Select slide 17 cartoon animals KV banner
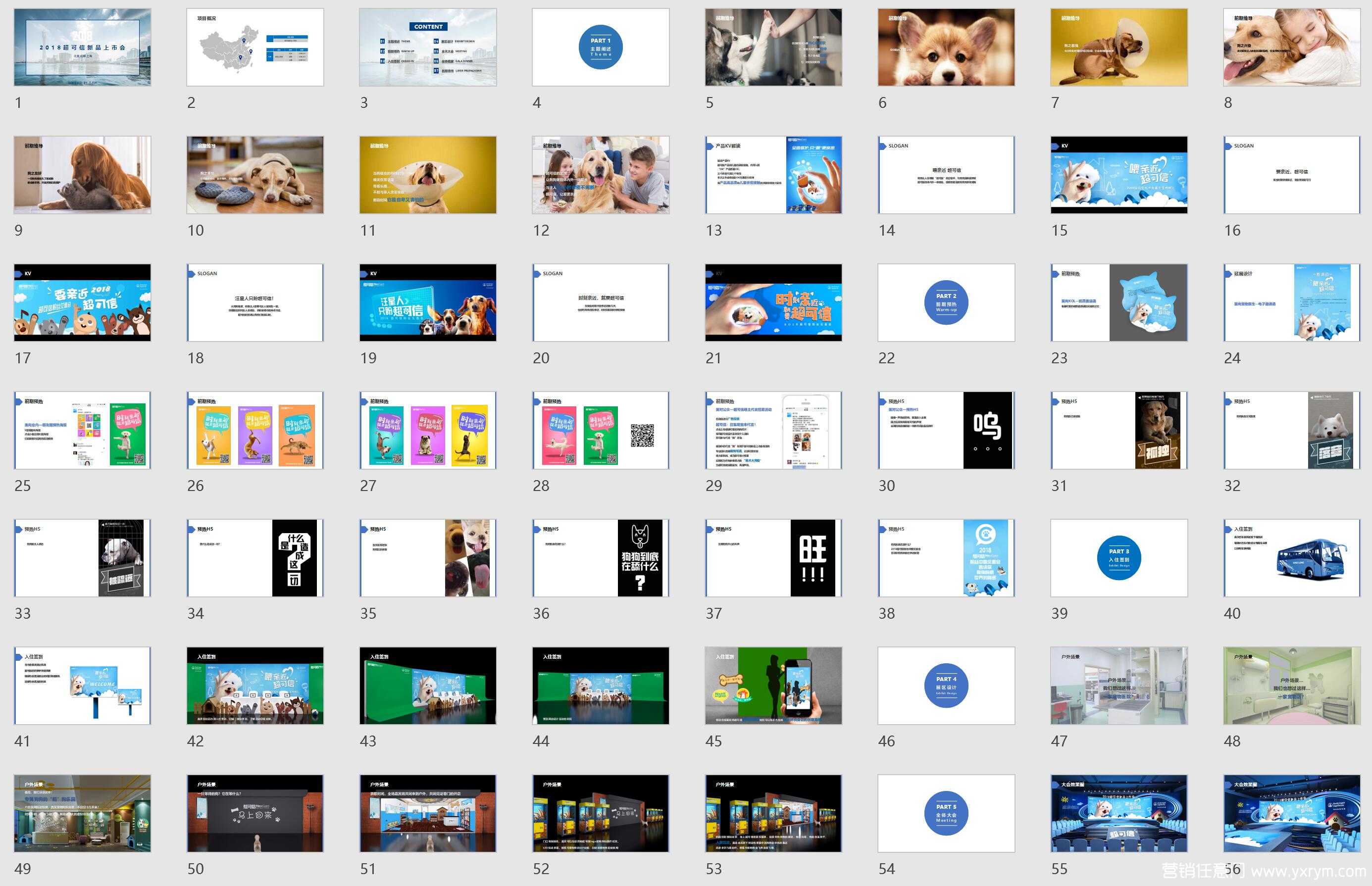 (82, 302)
